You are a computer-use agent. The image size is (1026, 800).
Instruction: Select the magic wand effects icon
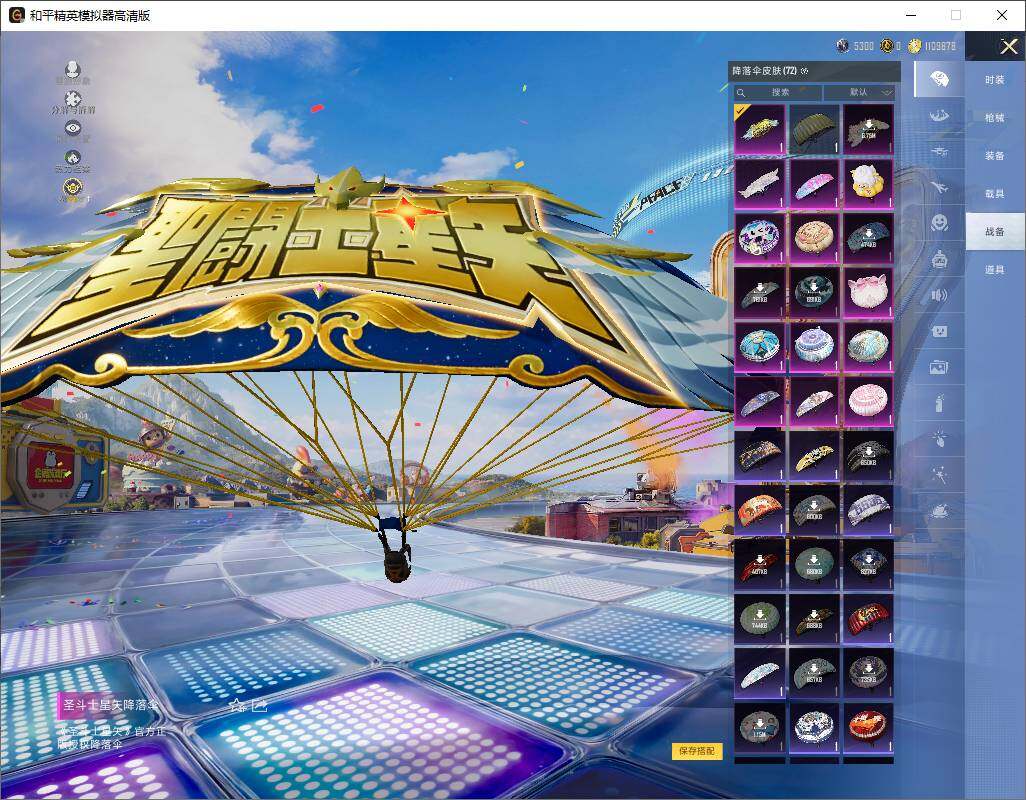939,474
